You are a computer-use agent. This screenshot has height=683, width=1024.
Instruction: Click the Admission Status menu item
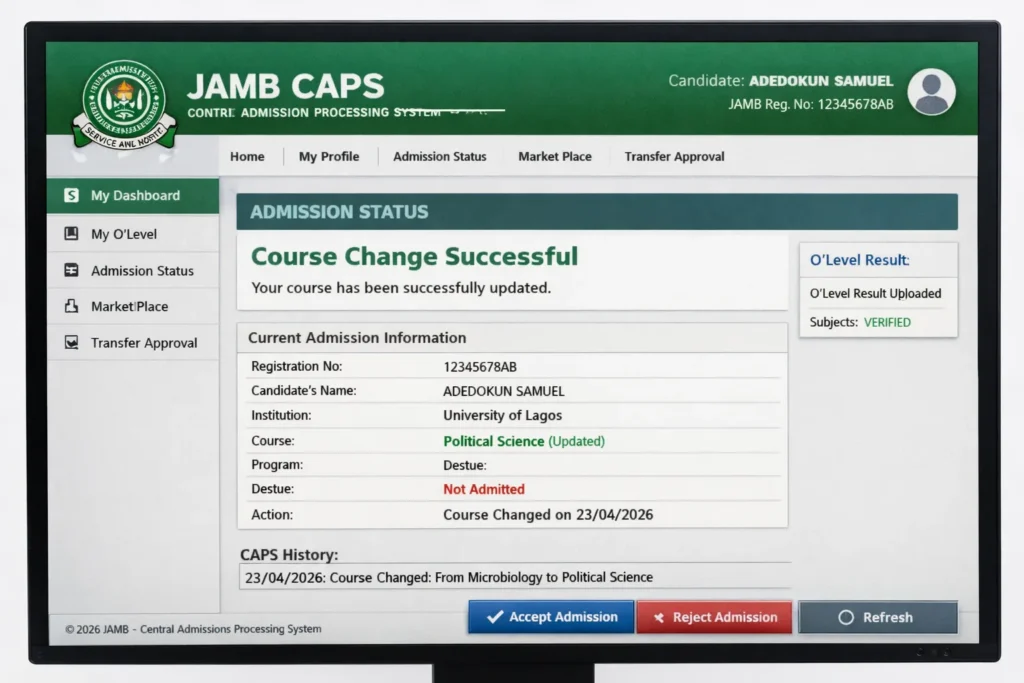click(x=439, y=156)
